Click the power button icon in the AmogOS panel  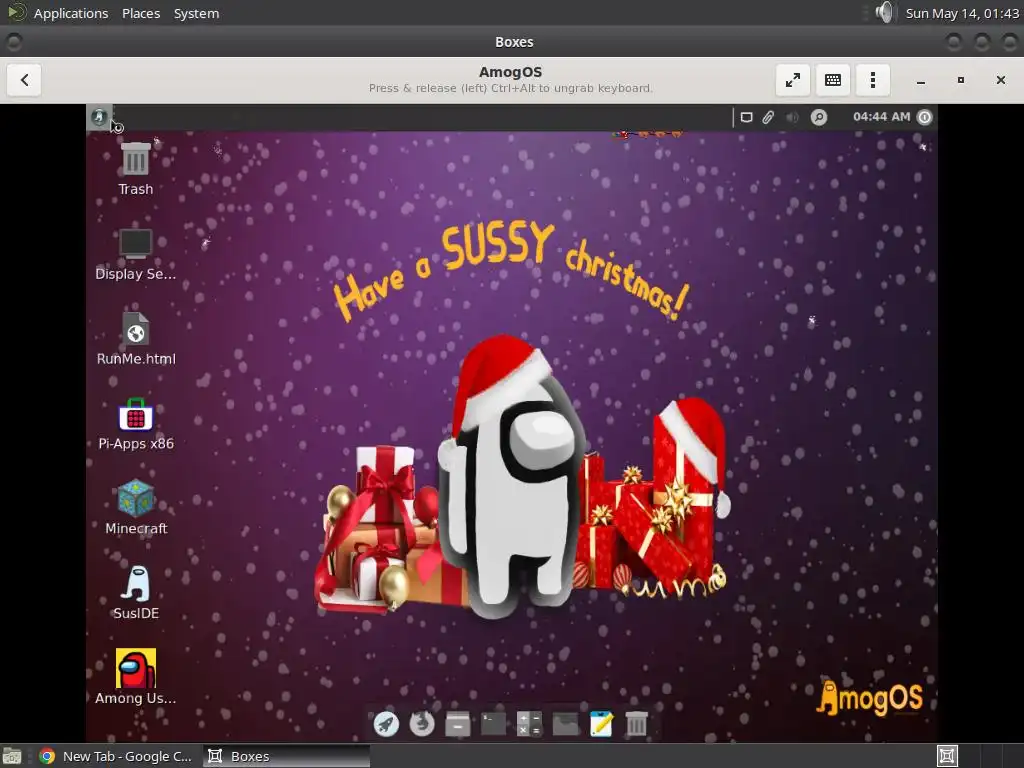point(925,117)
